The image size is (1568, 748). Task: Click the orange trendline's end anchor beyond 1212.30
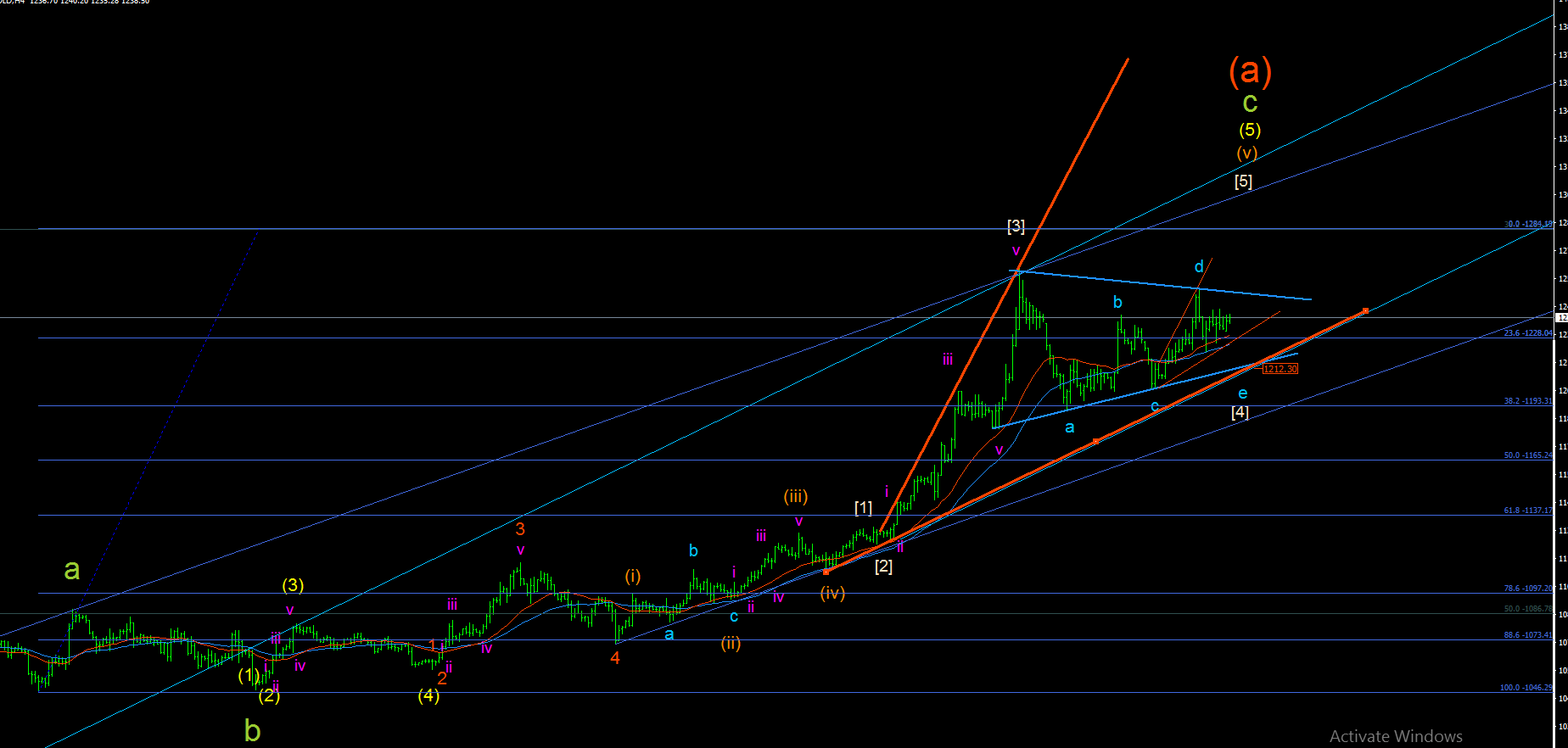1365,310
